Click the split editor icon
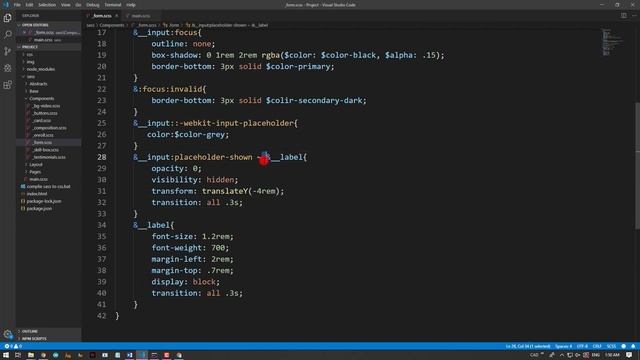This screenshot has width=640, height=360. 624,16
